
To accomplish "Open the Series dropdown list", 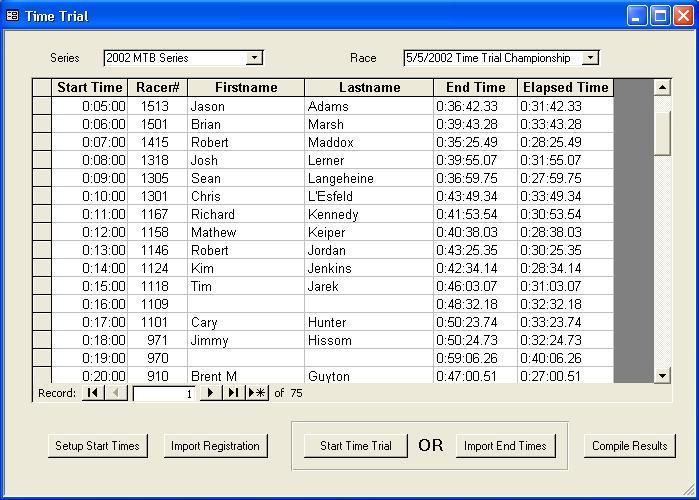I will (x=254, y=58).
